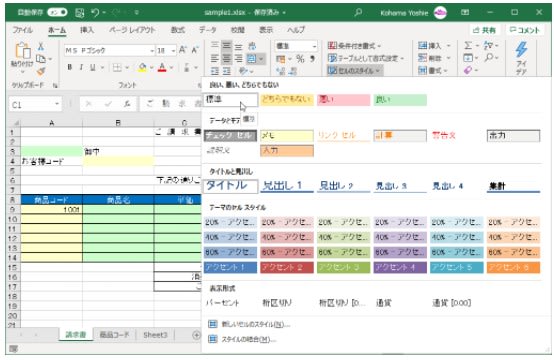Expand the font name dropdown
Screen dimensions: 554x360
point(152,51)
